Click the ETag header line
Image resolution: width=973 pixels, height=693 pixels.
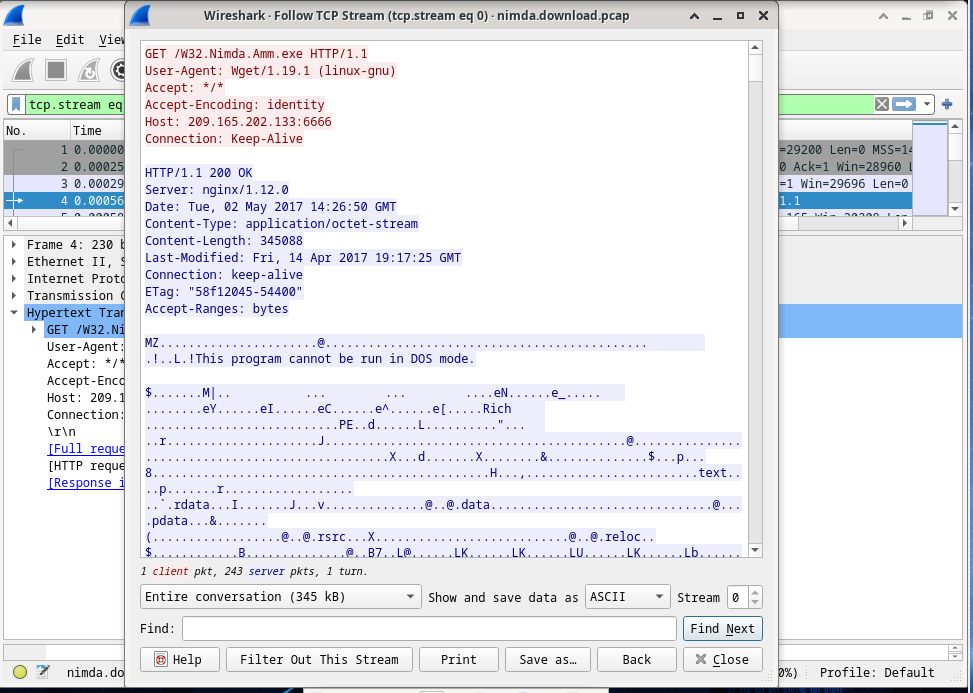click(x=223, y=292)
